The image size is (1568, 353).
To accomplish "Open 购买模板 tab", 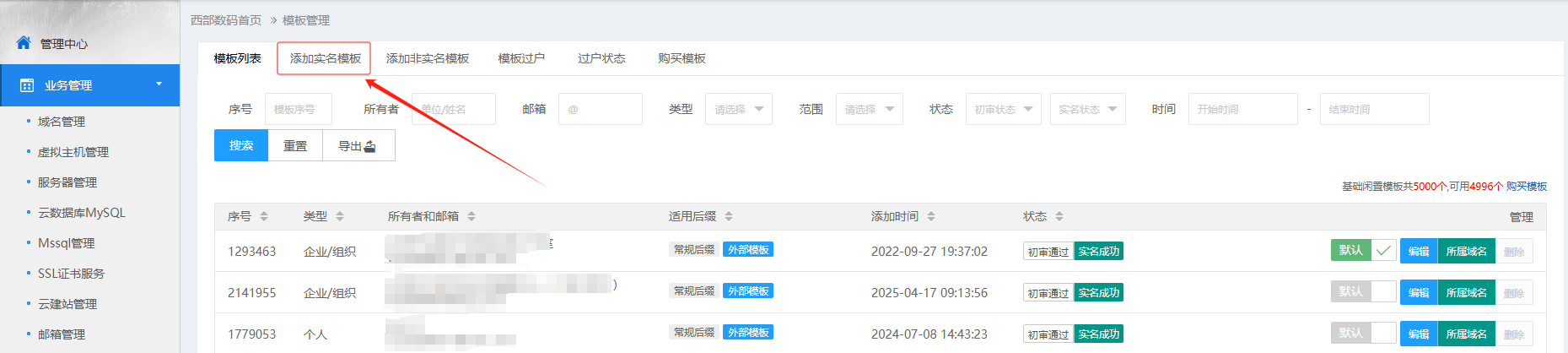I will pyautogui.click(x=682, y=58).
